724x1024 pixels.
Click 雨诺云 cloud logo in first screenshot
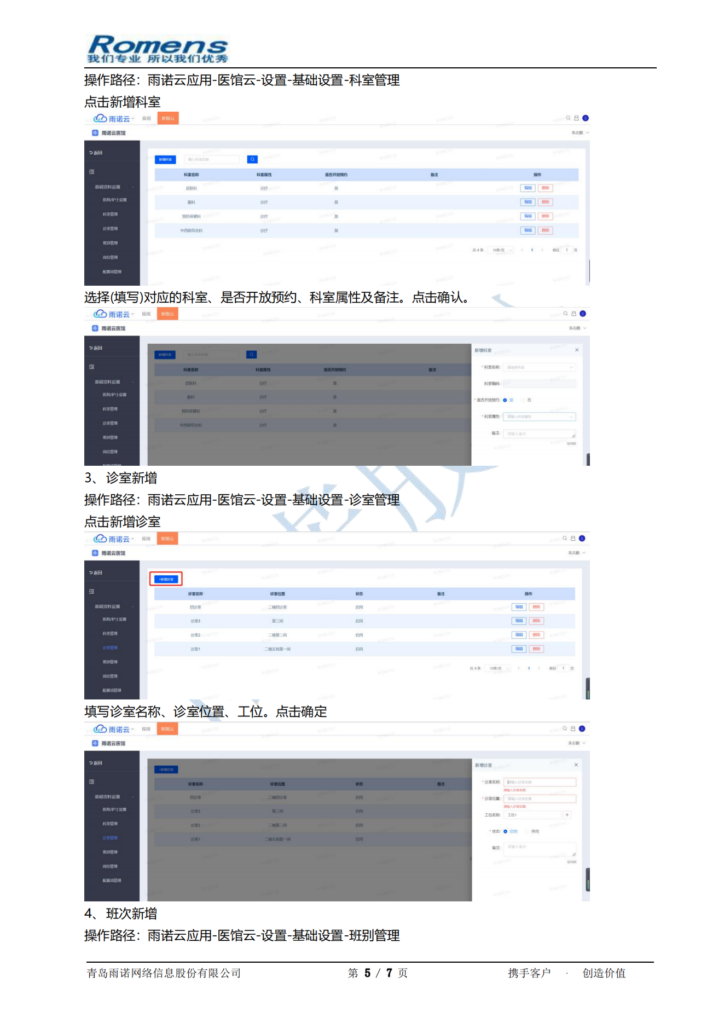[x=112, y=119]
